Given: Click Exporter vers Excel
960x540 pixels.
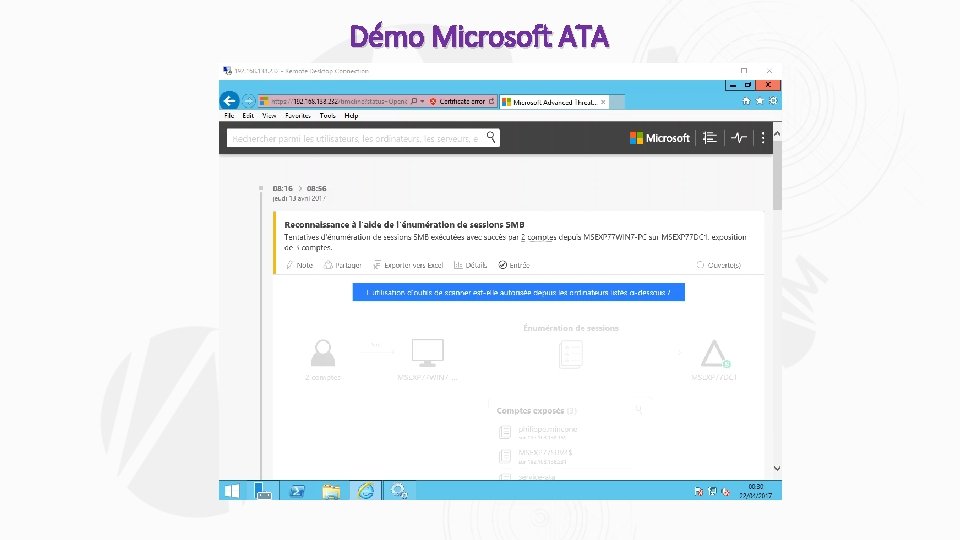Looking at the screenshot, I should click(x=408, y=265).
